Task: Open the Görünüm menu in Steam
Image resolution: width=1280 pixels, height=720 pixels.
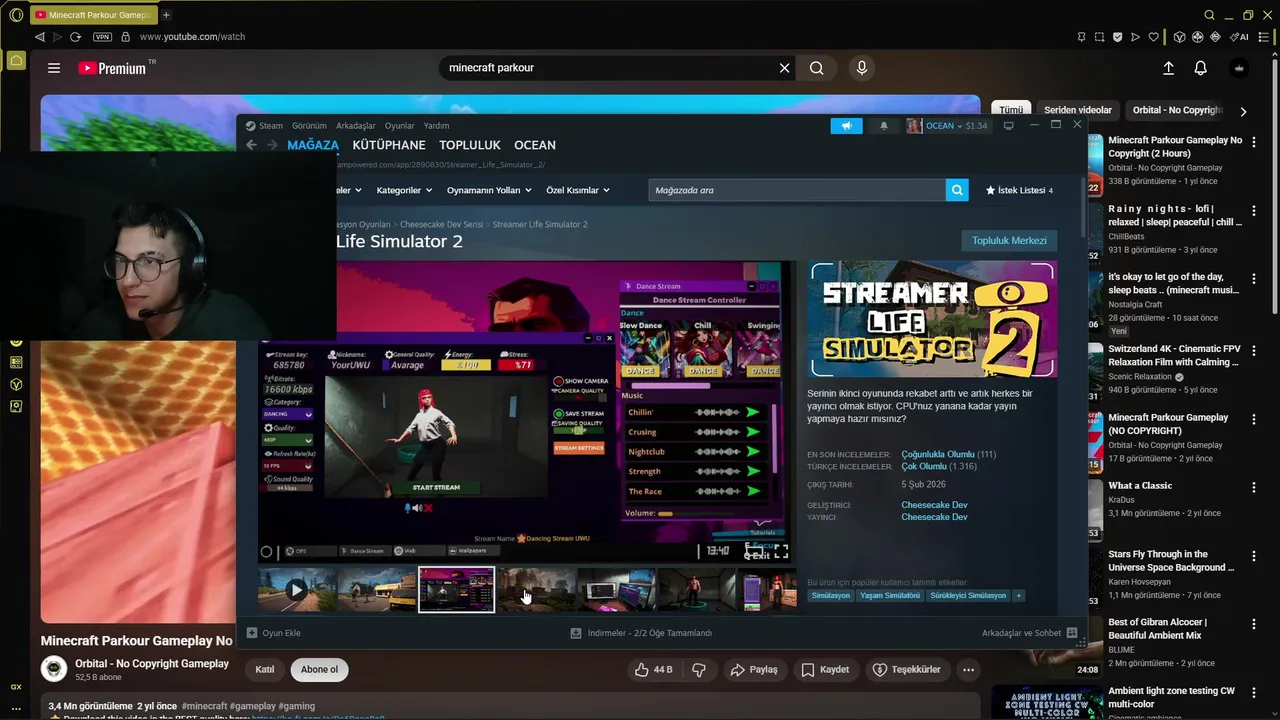Action: point(309,126)
